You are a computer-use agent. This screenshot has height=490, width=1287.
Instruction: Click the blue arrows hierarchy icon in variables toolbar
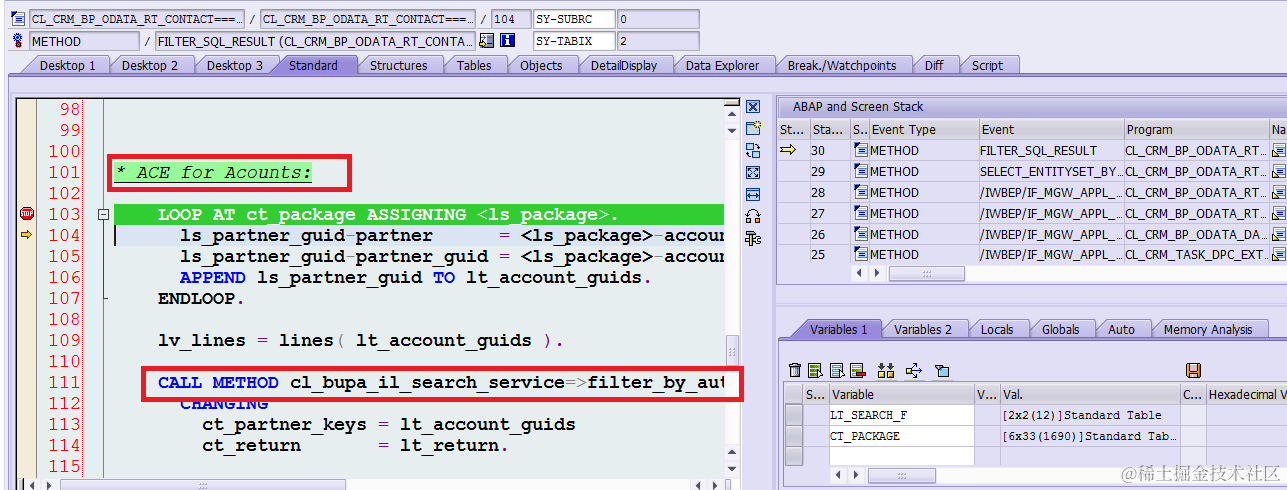913,370
